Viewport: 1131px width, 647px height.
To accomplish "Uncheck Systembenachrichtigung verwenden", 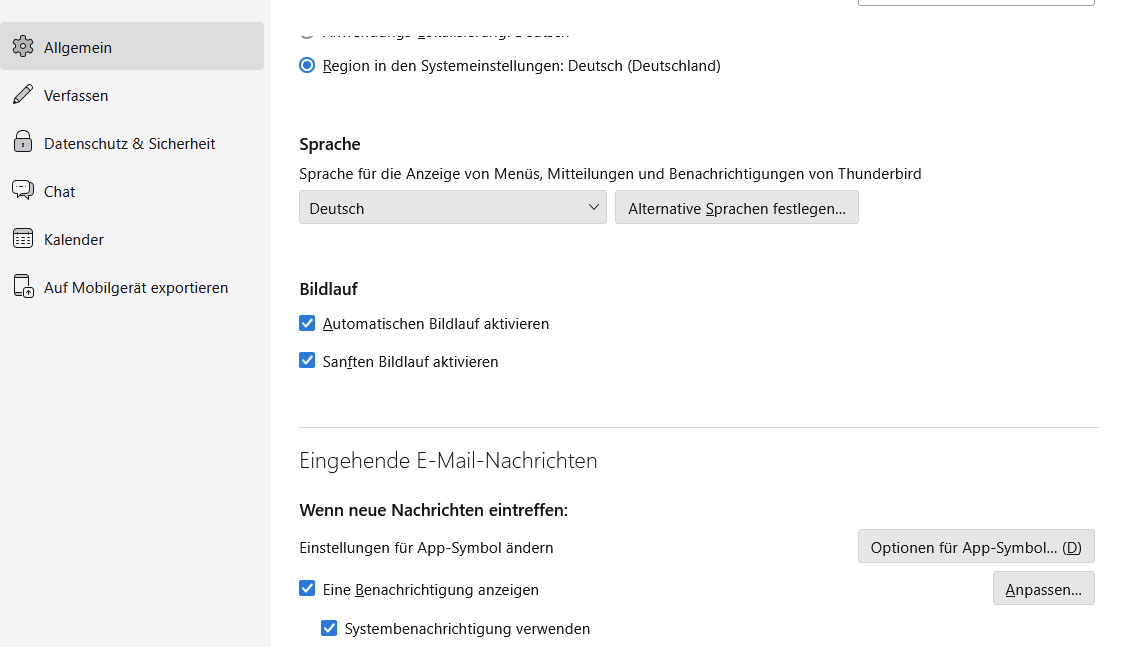I will click(x=329, y=628).
